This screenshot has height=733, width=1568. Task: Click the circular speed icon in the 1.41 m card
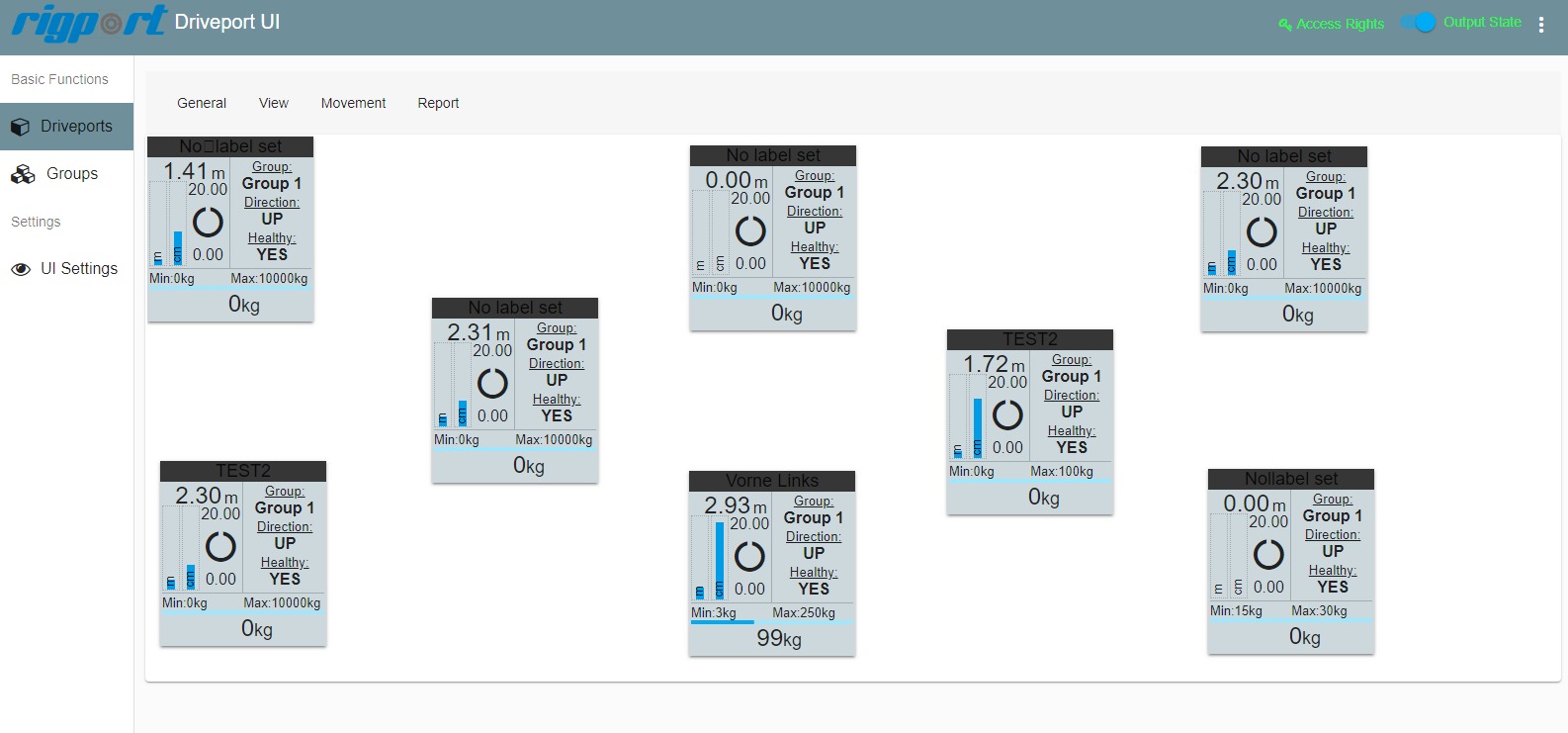click(208, 223)
